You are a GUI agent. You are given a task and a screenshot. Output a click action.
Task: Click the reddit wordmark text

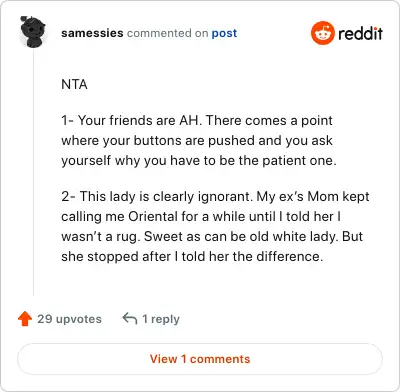(361, 33)
